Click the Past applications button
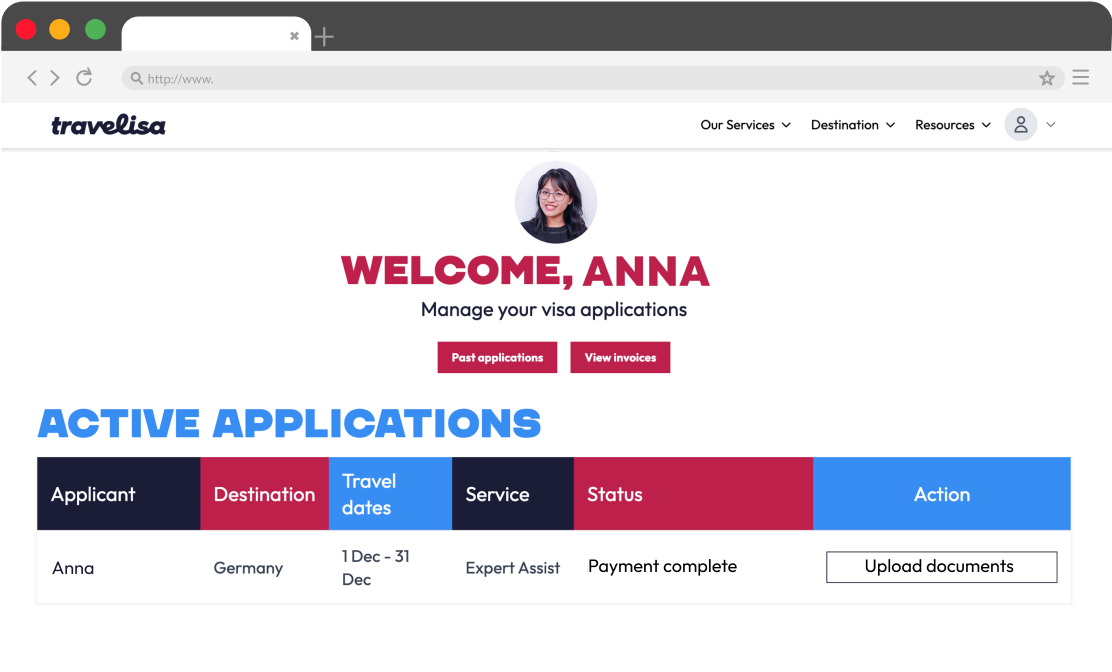 pyautogui.click(x=497, y=358)
